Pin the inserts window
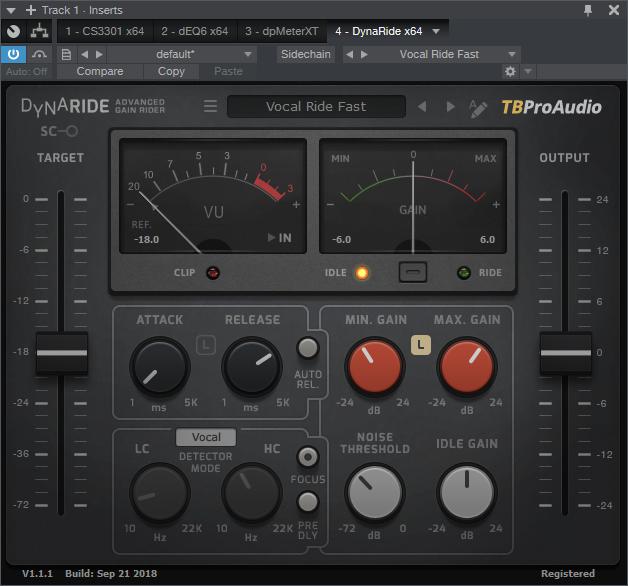 [588, 10]
